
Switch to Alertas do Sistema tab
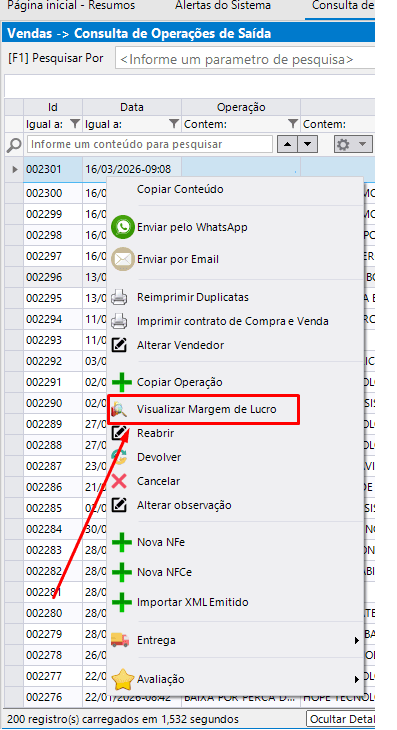point(223,6)
